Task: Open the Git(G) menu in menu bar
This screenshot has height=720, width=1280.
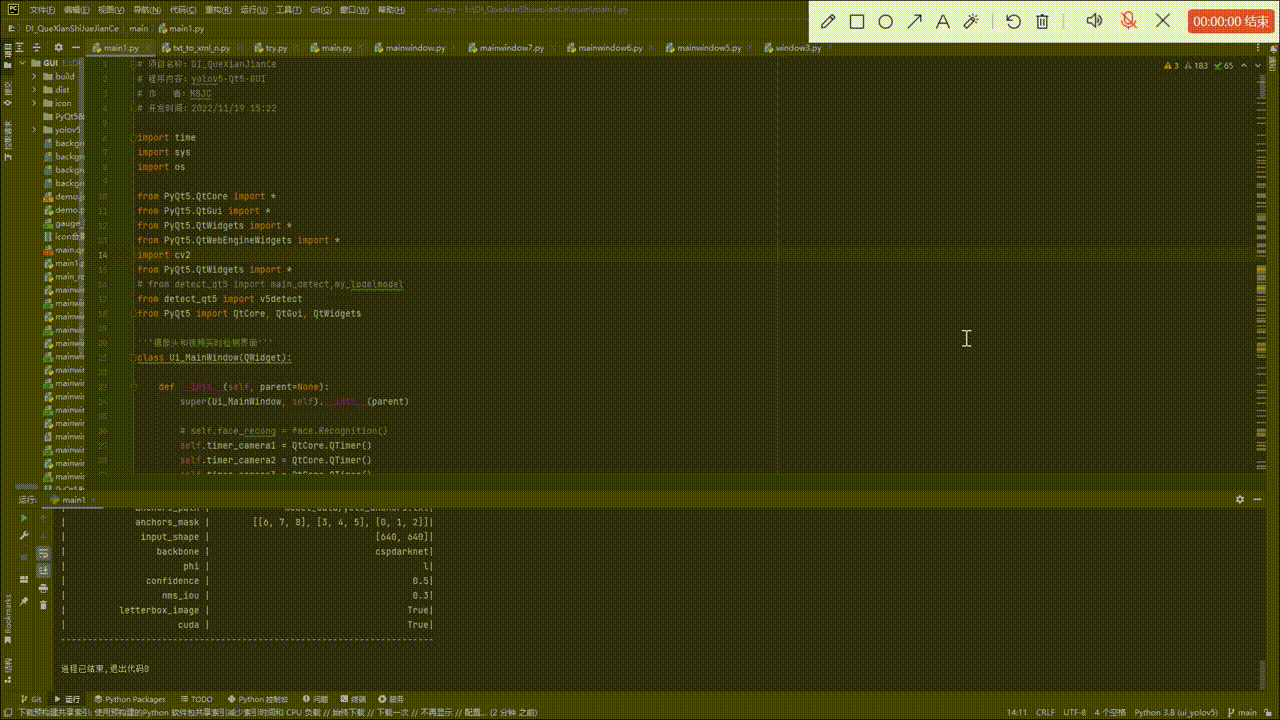Action: (320, 9)
